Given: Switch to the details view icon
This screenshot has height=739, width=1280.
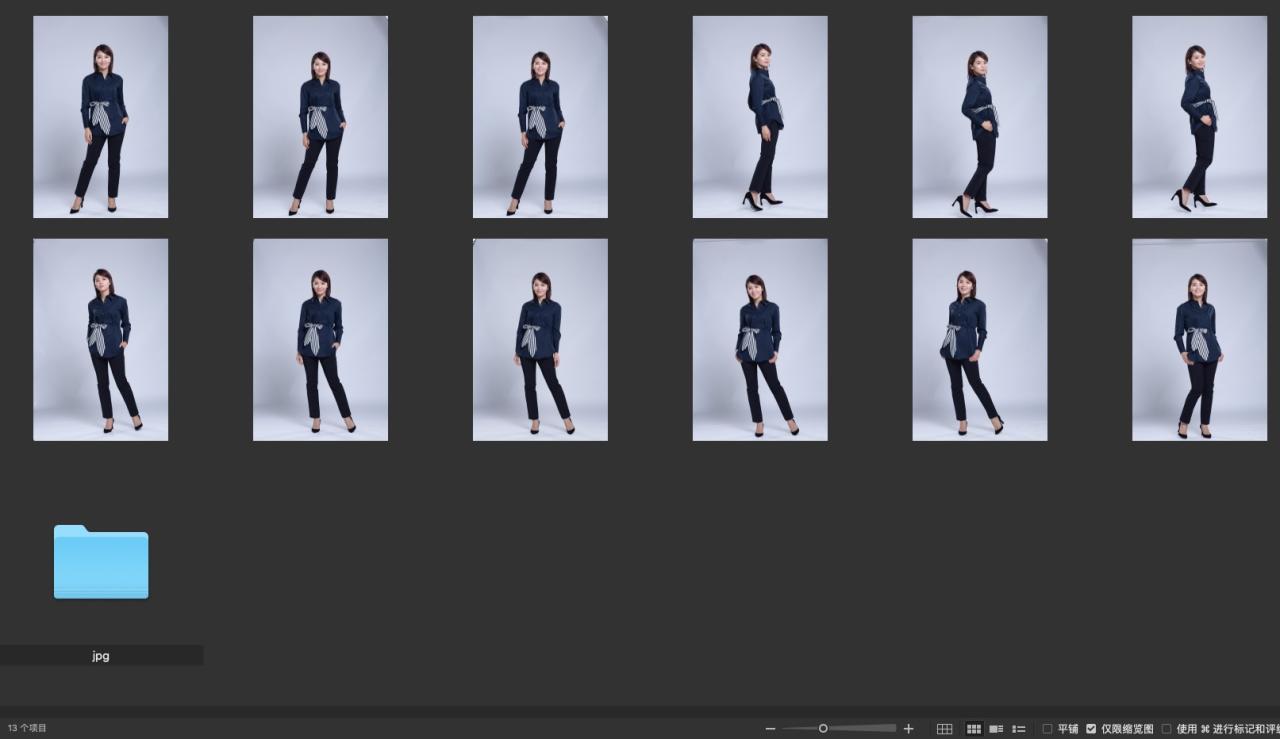Looking at the screenshot, I should [996, 729].
